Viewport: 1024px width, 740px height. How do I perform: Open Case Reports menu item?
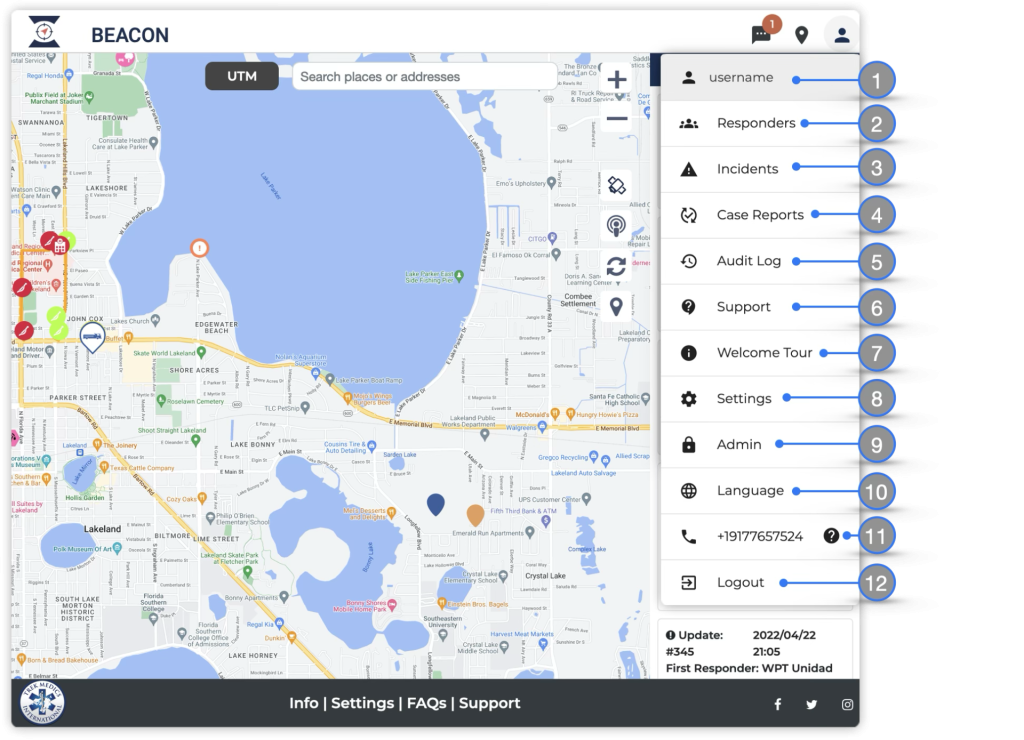[760, 215]
